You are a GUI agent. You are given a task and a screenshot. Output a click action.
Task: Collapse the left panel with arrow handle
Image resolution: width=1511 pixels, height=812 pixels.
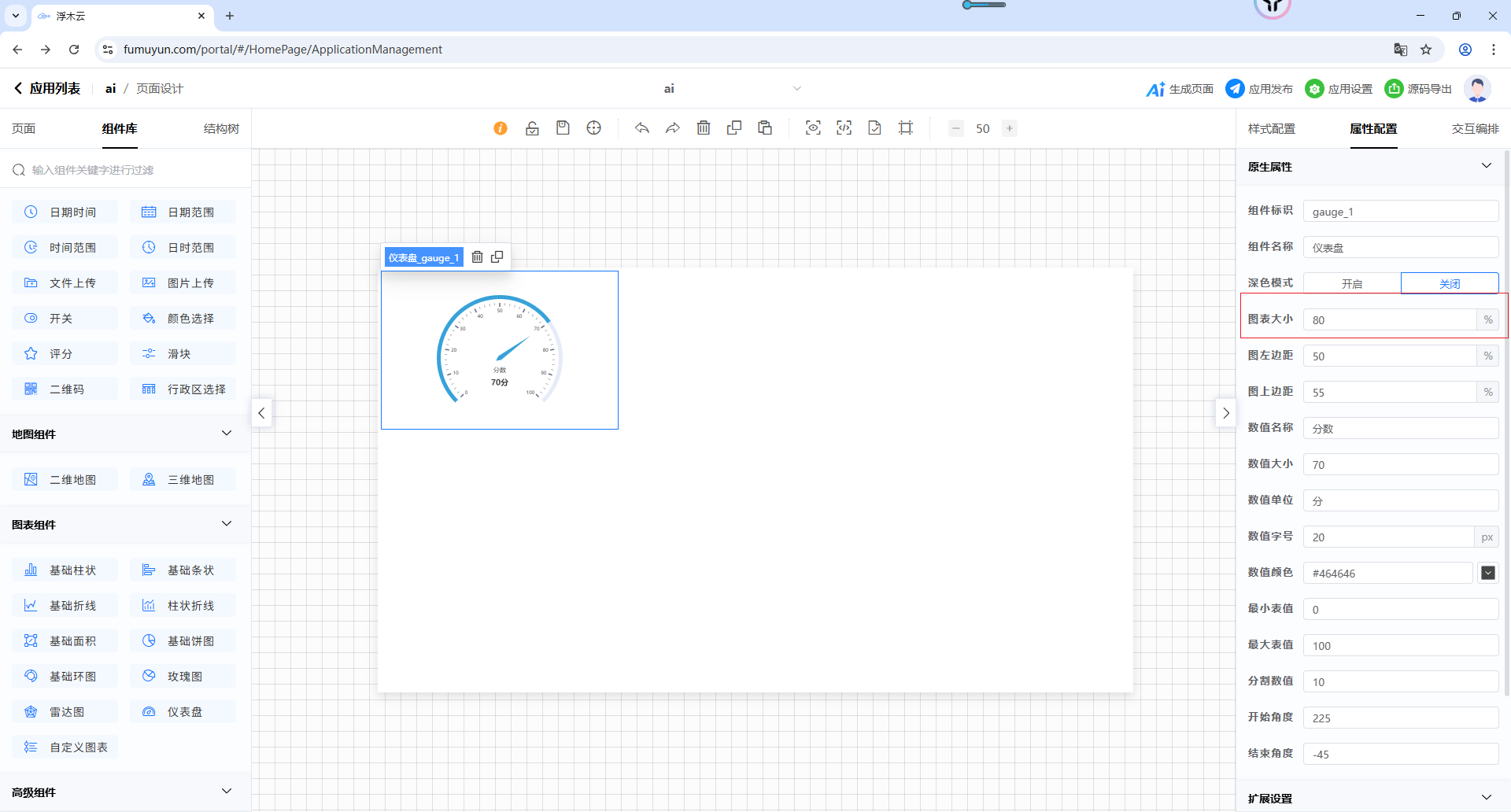(262, 413)
